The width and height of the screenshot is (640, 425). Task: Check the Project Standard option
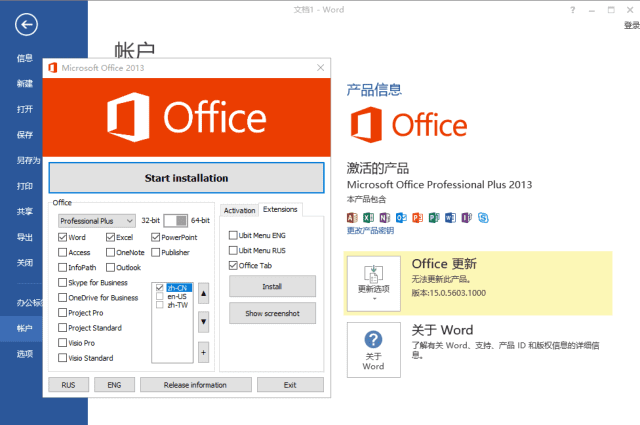click(x=62, y=328)
